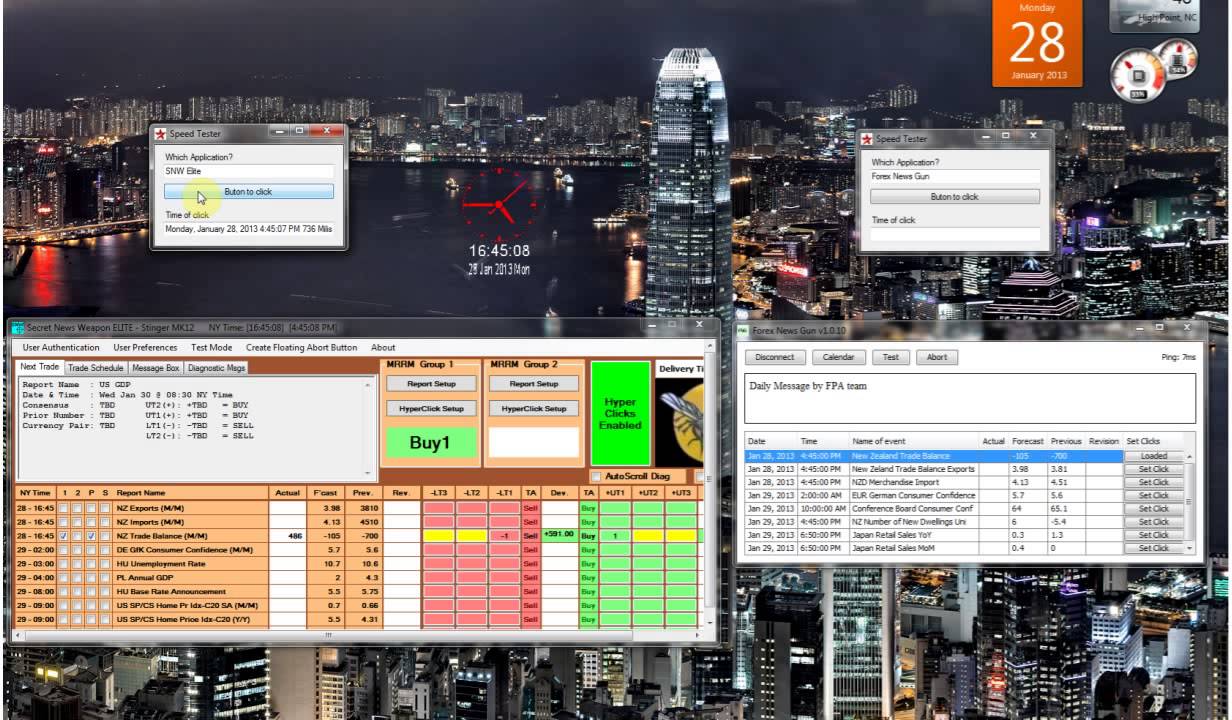1232x720 pixels.
Task: Open the About menu
Action: click(x=383, y=348)
